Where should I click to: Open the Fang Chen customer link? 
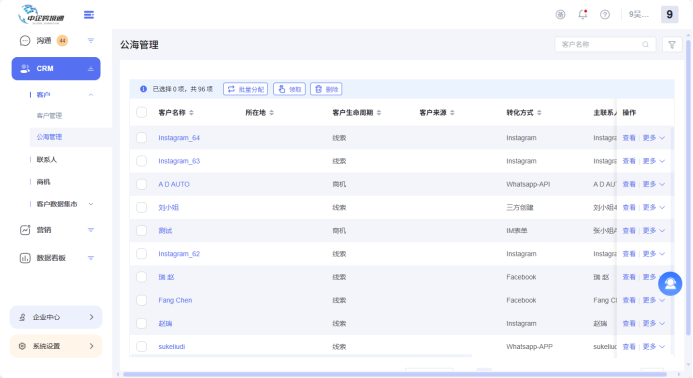tap(175, 300)
